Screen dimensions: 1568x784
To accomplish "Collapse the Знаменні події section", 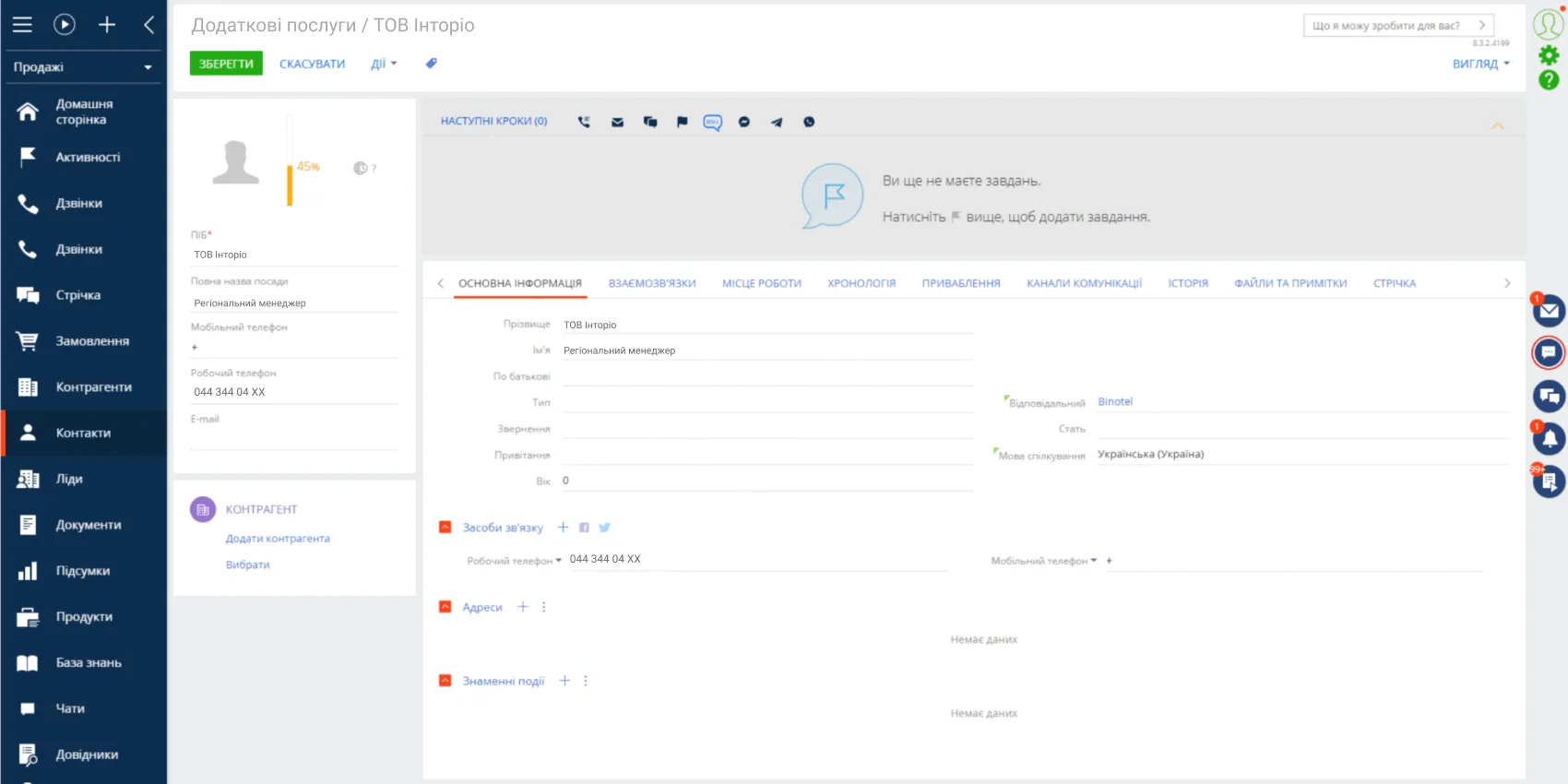I will point(445,681).
